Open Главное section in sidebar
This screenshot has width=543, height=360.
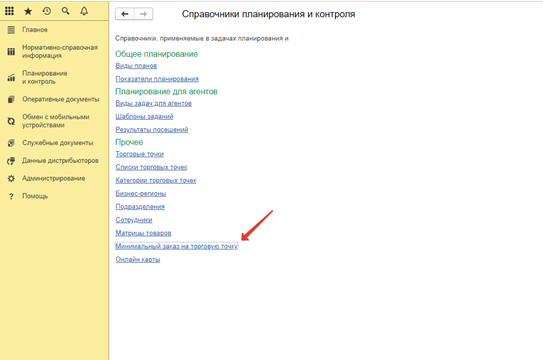(35, 30)
